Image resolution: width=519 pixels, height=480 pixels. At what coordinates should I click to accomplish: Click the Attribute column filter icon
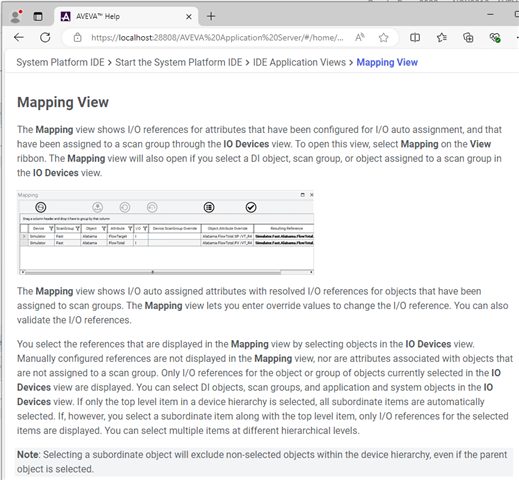tap(130, 228)
